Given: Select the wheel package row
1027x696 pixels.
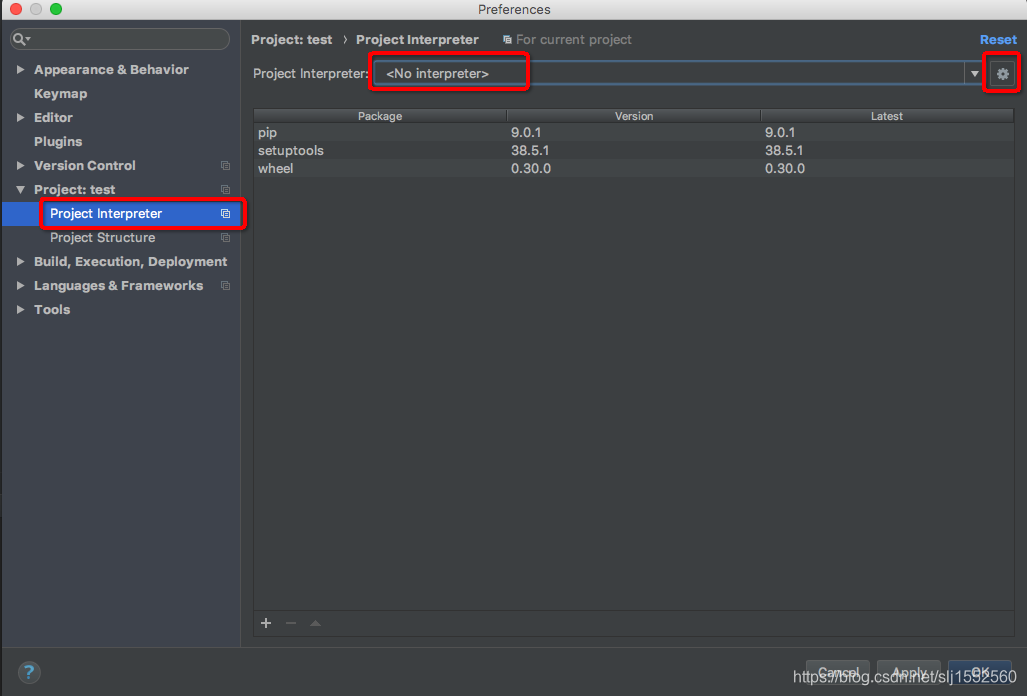Looking at the screenshot, I should 633,168.
